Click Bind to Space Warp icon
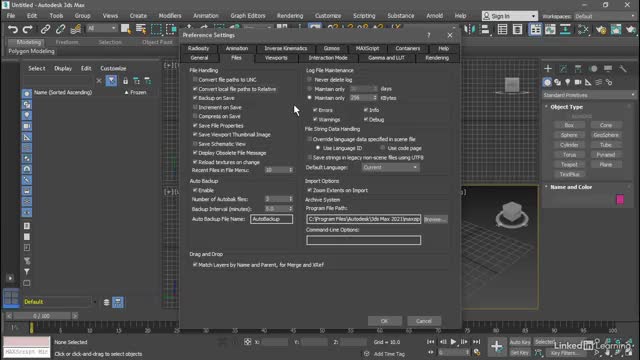 click(x=76, y=29)
